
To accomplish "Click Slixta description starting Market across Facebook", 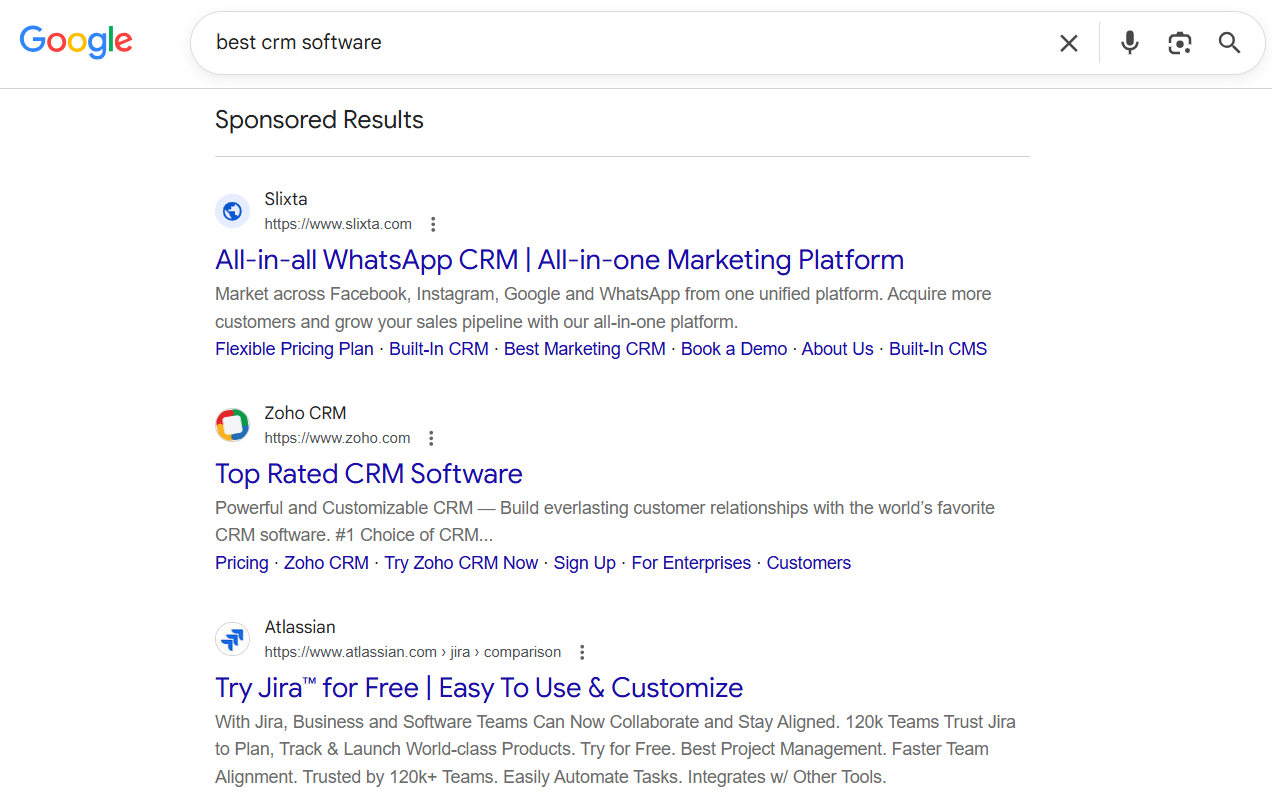I will point(603,308).
